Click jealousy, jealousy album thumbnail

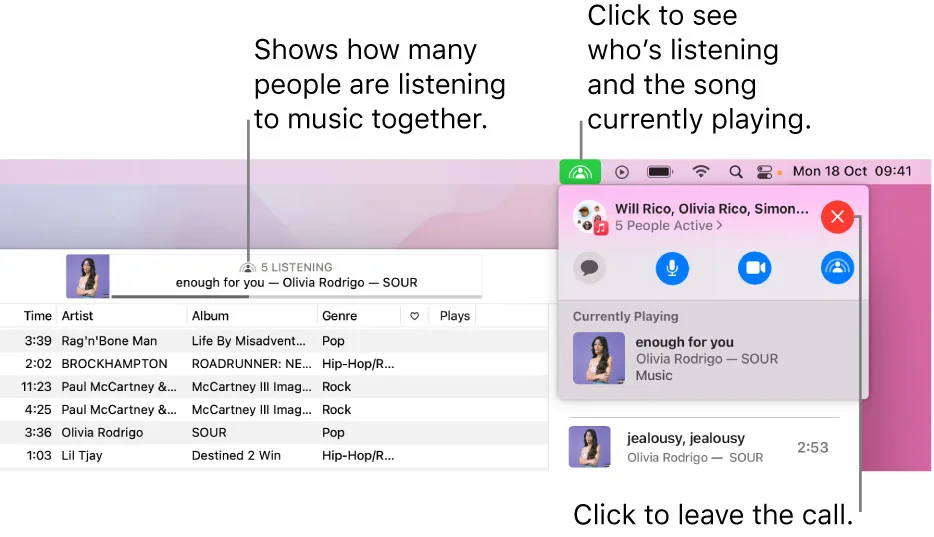coord(589,447)
